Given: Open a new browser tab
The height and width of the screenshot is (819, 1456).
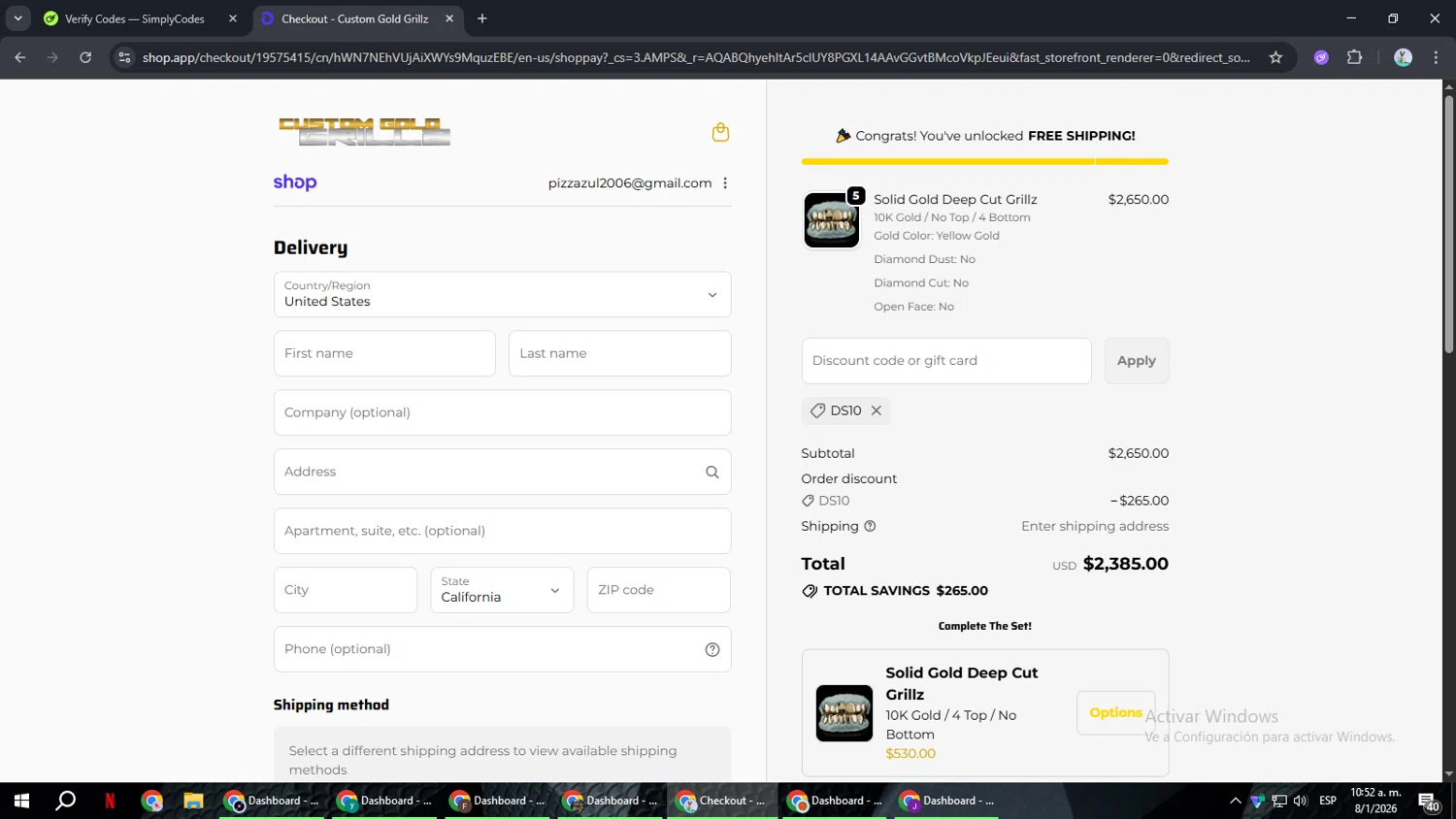Looking at the screenshot, I should tap(482, 18).
